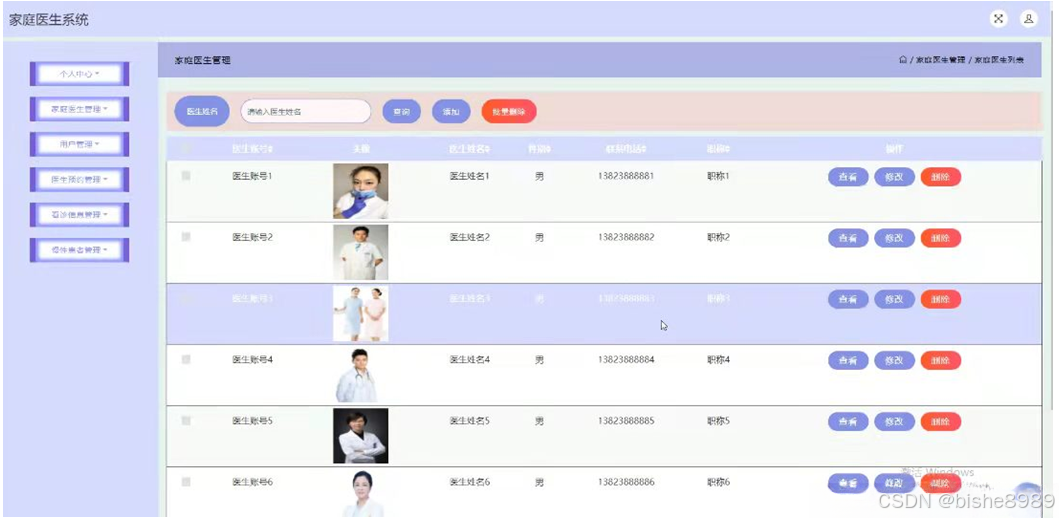Edit the 医生账号1 record
The image size is (1059, 518).
[x=894, y=177]
